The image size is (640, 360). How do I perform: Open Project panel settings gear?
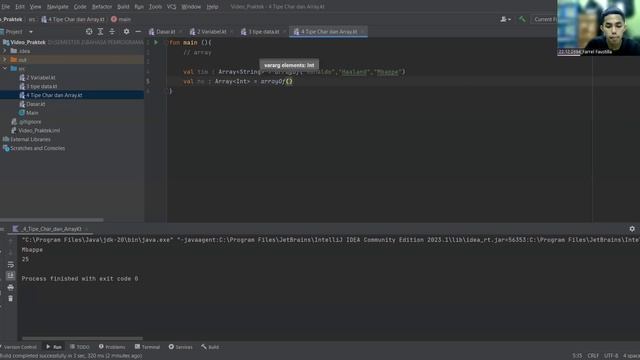tap(127, 31)
